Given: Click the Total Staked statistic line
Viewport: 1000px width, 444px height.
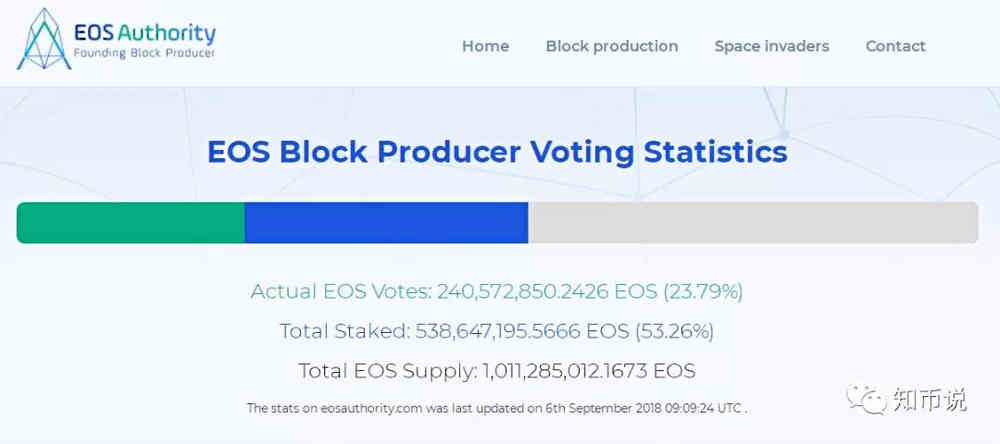Looking at the screenshot, I should coord(497,331).
